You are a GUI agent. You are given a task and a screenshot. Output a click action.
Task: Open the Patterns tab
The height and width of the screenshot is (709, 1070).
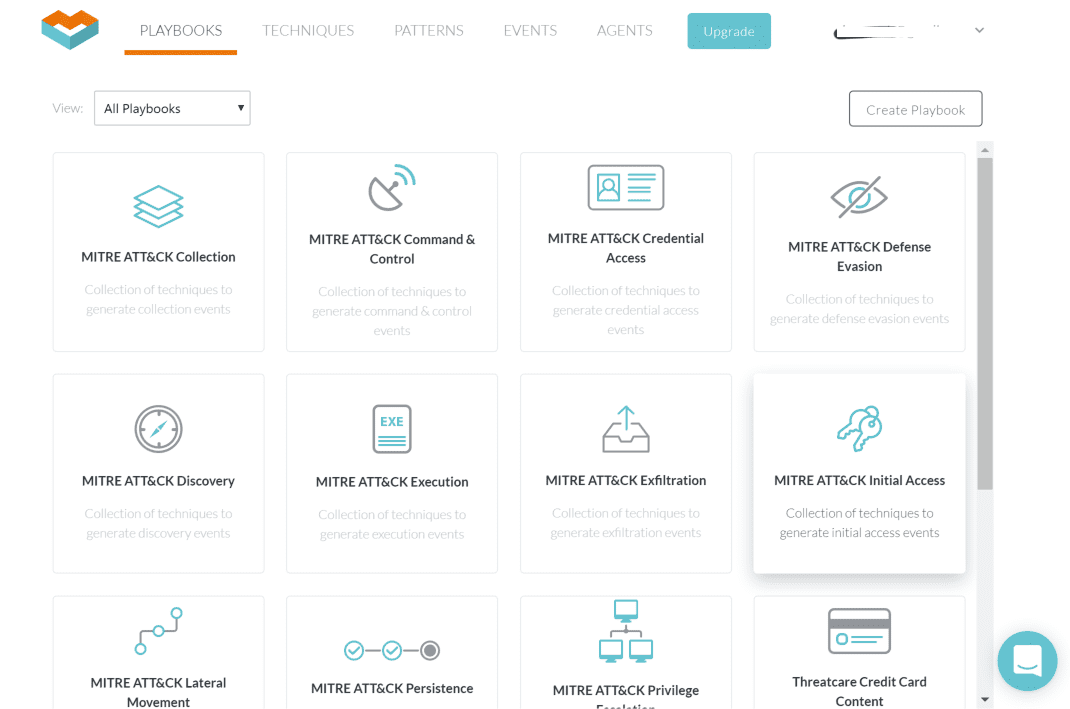(429, 31)
